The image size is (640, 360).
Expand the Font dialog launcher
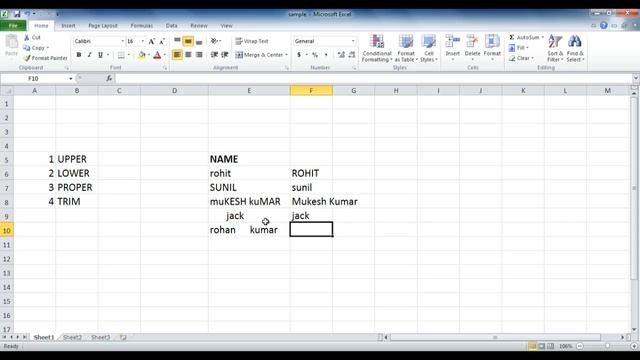click(x=165, y=68)
